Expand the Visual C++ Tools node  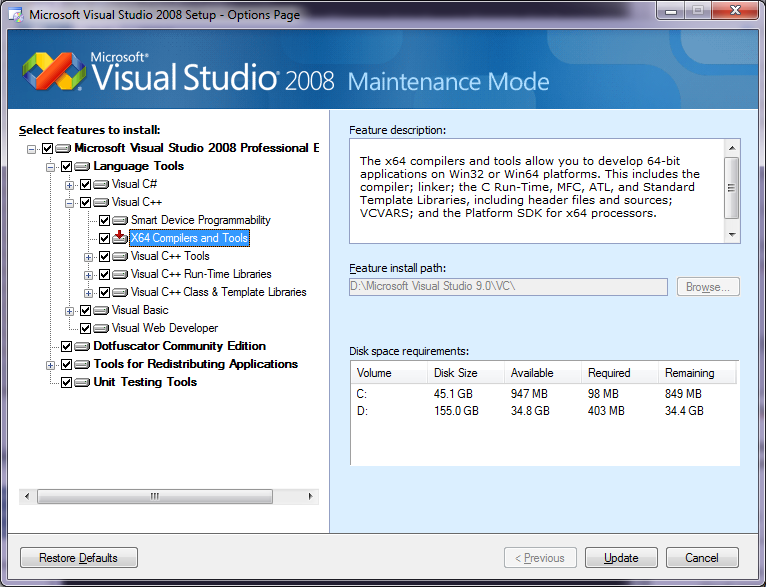tap(88, 257)
